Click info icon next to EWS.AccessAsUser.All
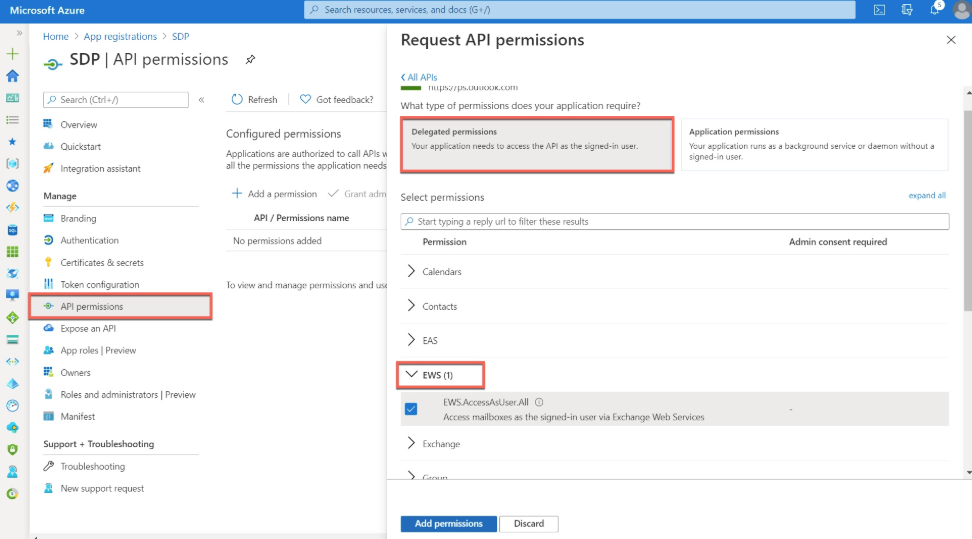This screenshot has height=539, width=972. (539, 403)
